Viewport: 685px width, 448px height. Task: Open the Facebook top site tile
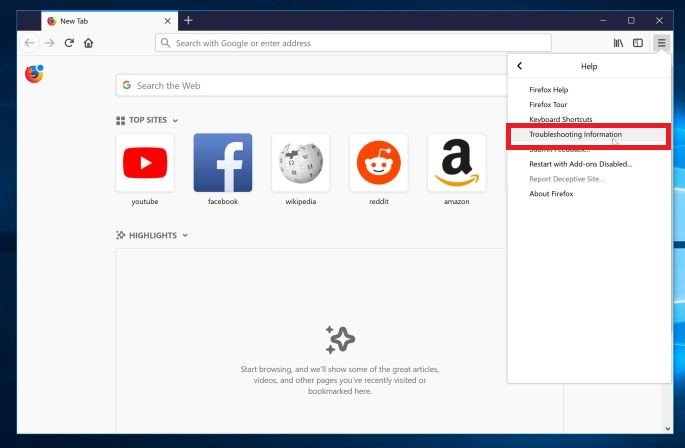pyautogui.click(x=223, y=163)
